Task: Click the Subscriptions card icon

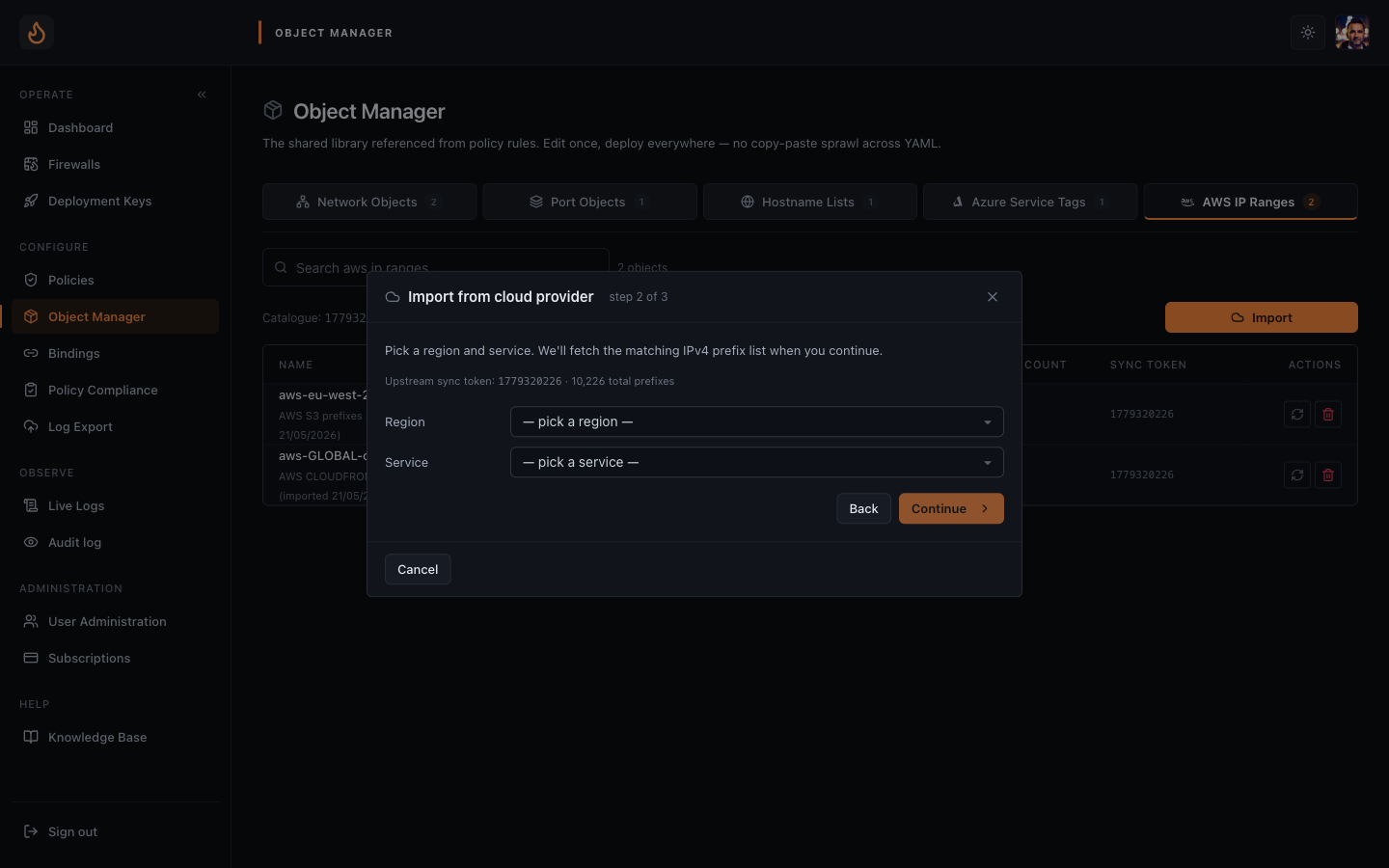Action: pyautogui.click(x=31, y=658)
